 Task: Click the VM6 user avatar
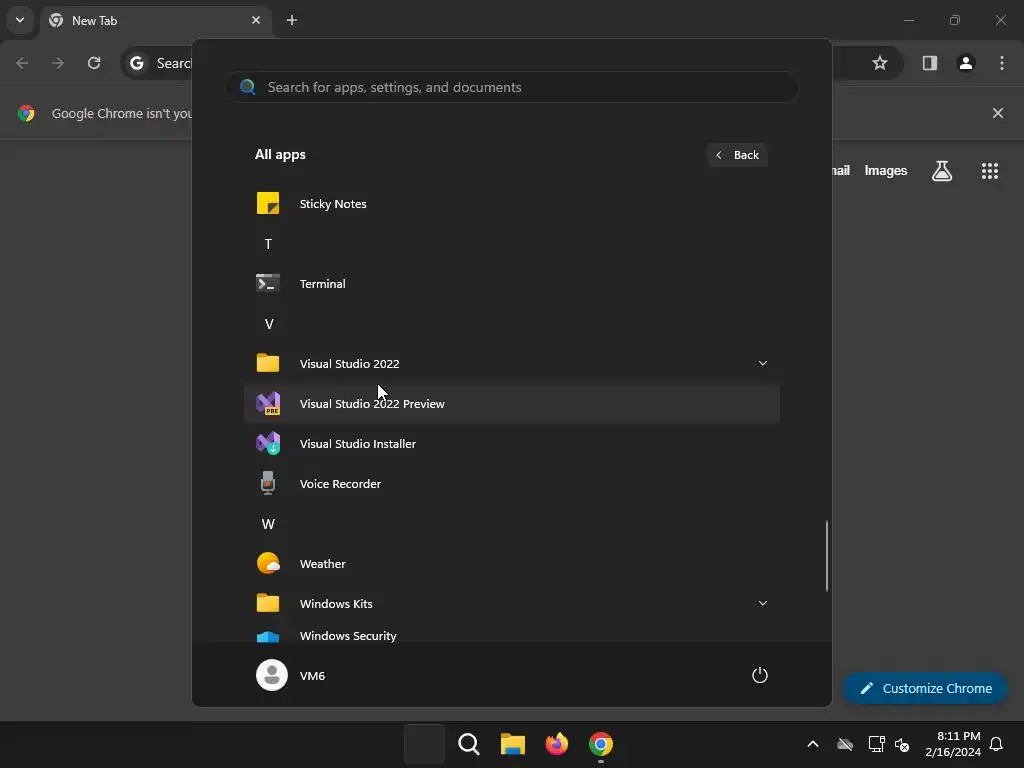(272, 675)
